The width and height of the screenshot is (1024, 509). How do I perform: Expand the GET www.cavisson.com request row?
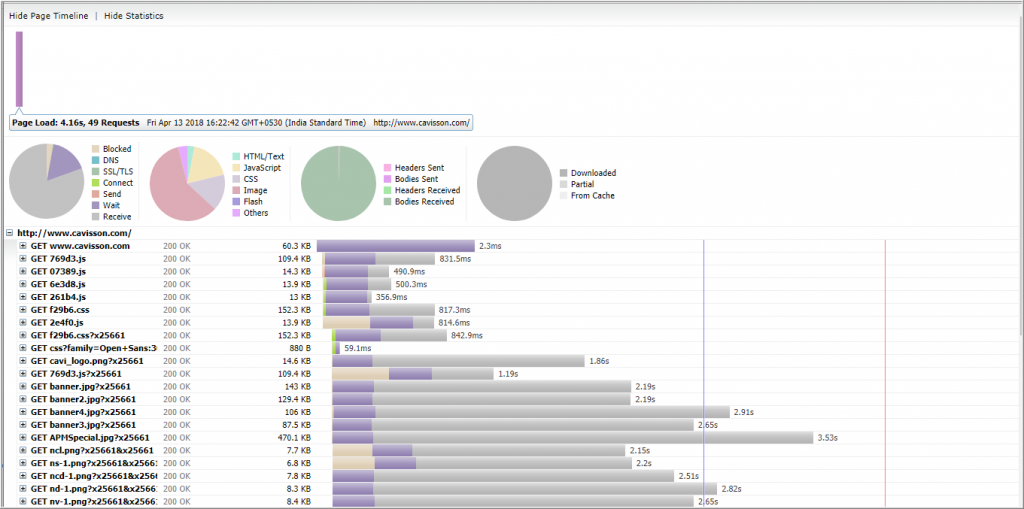point(23,246)
